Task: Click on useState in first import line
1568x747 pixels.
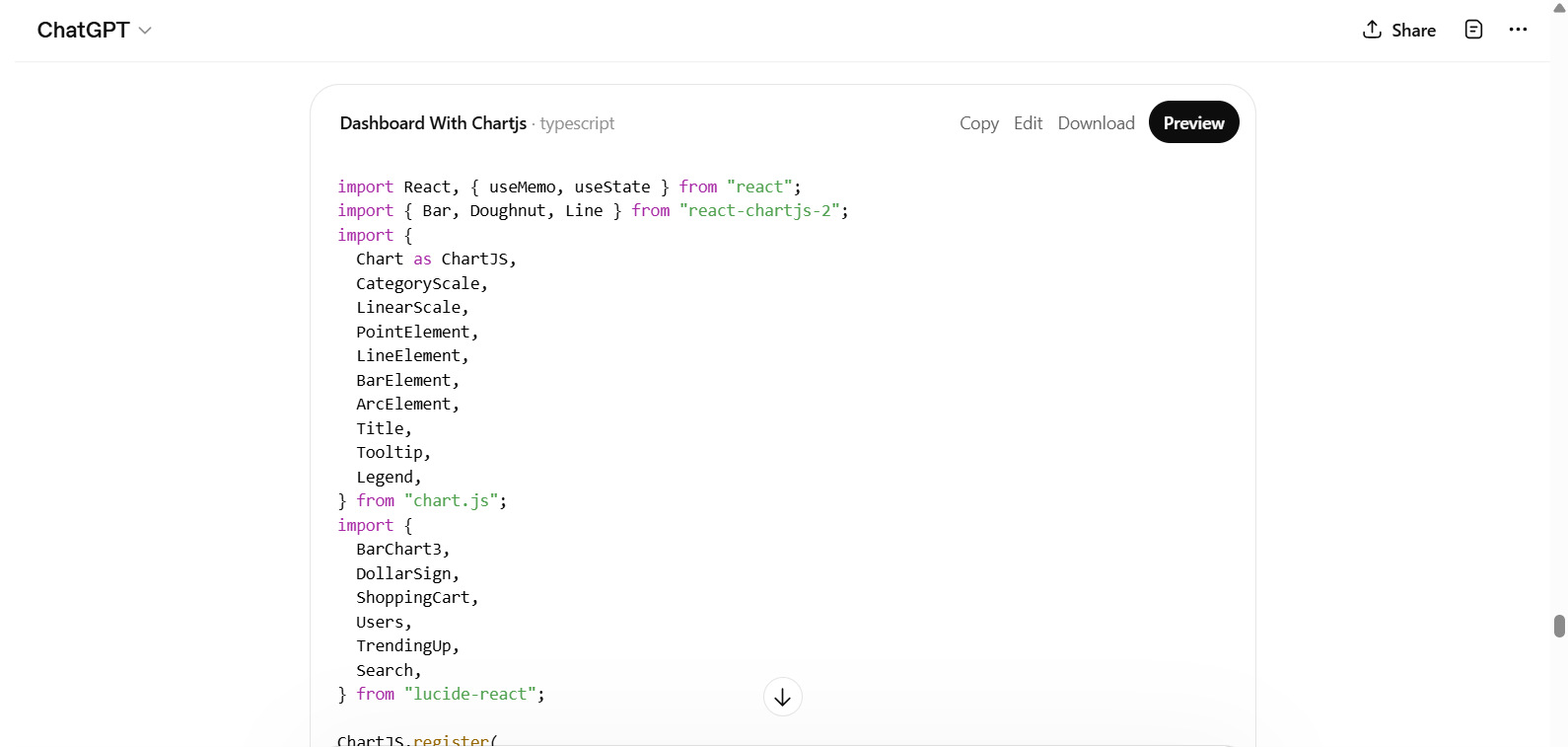Action: [612, 187]
